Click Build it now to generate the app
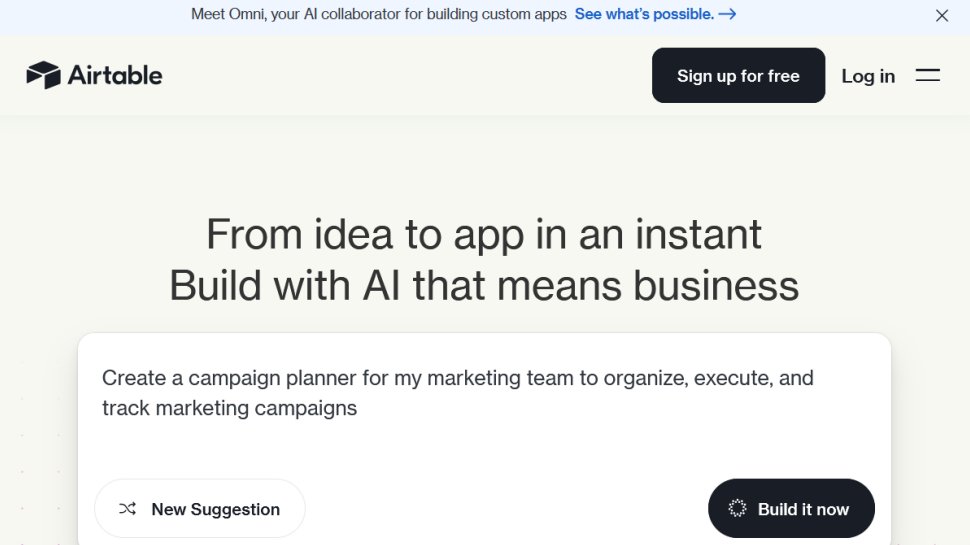The width and height of the screenshot is (970, 545). [791, 509]
